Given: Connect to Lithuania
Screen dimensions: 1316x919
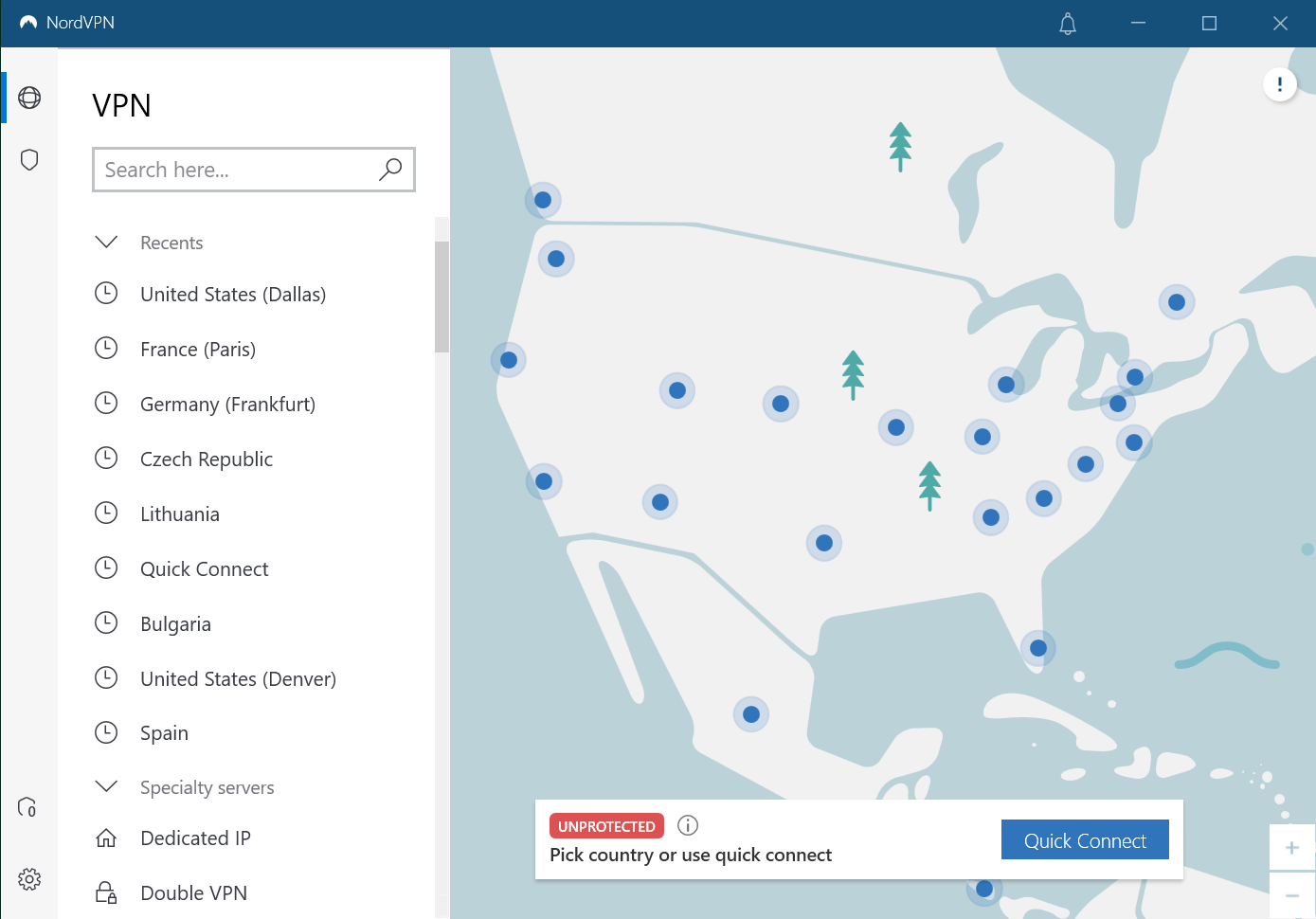Looking at the screenshot, I should pyautogui.click(x=180, y=514).
